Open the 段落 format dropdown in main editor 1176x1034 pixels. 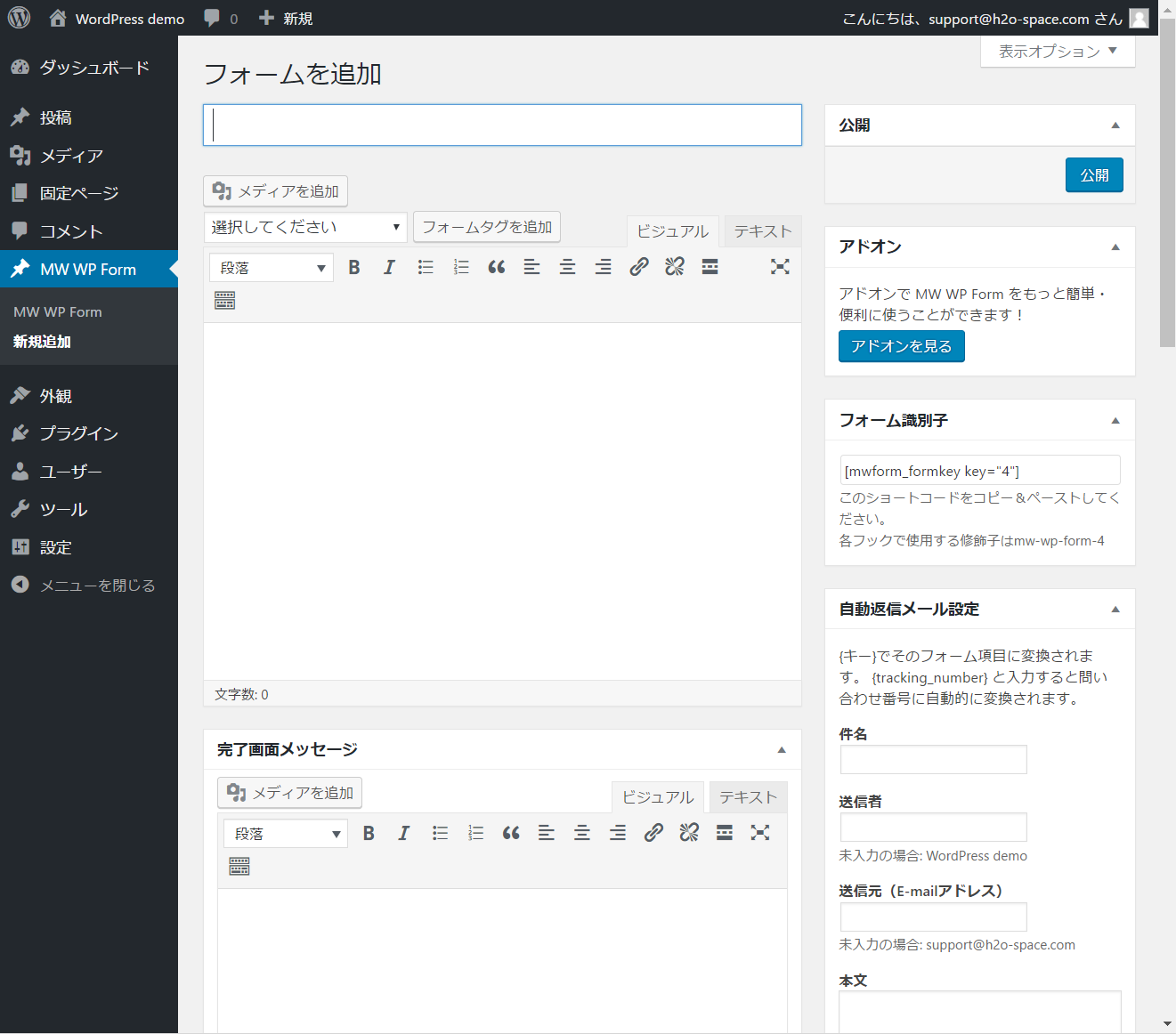point(272,268)
